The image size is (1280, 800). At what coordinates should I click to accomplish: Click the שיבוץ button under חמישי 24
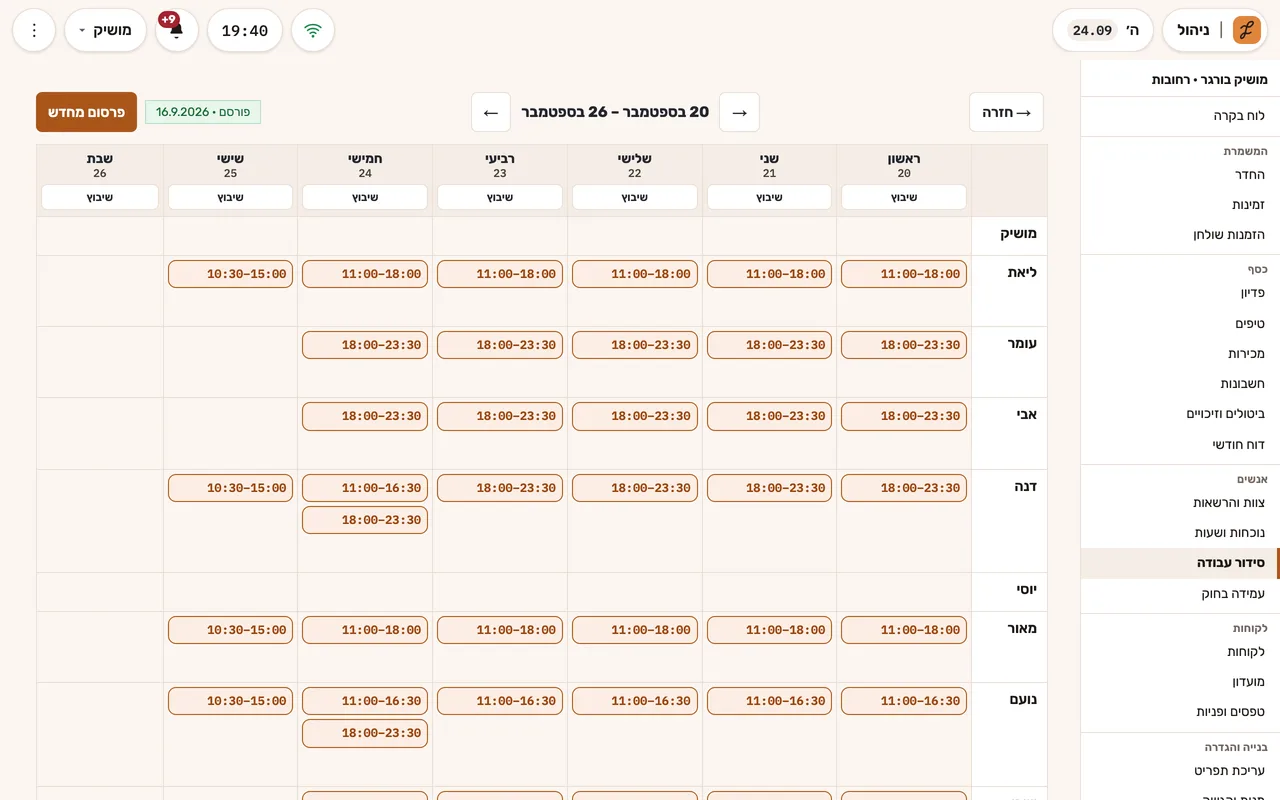tap(365, 197)
